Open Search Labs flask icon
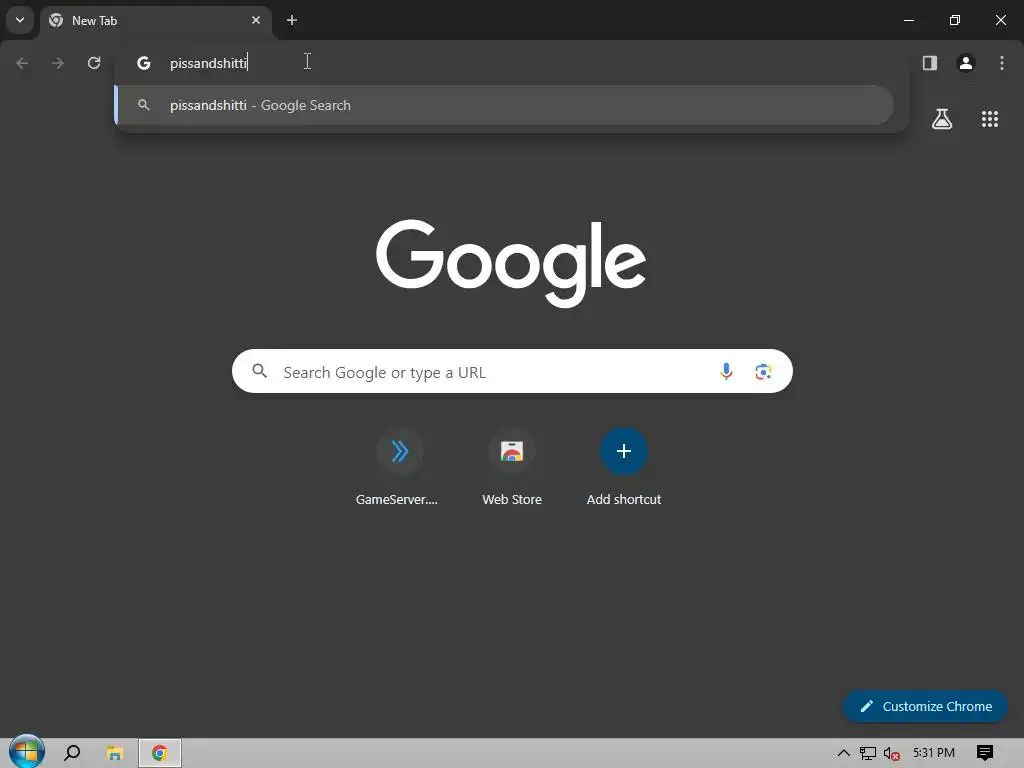Viewport: 1024px width, 768px height. tap(942, 119)
